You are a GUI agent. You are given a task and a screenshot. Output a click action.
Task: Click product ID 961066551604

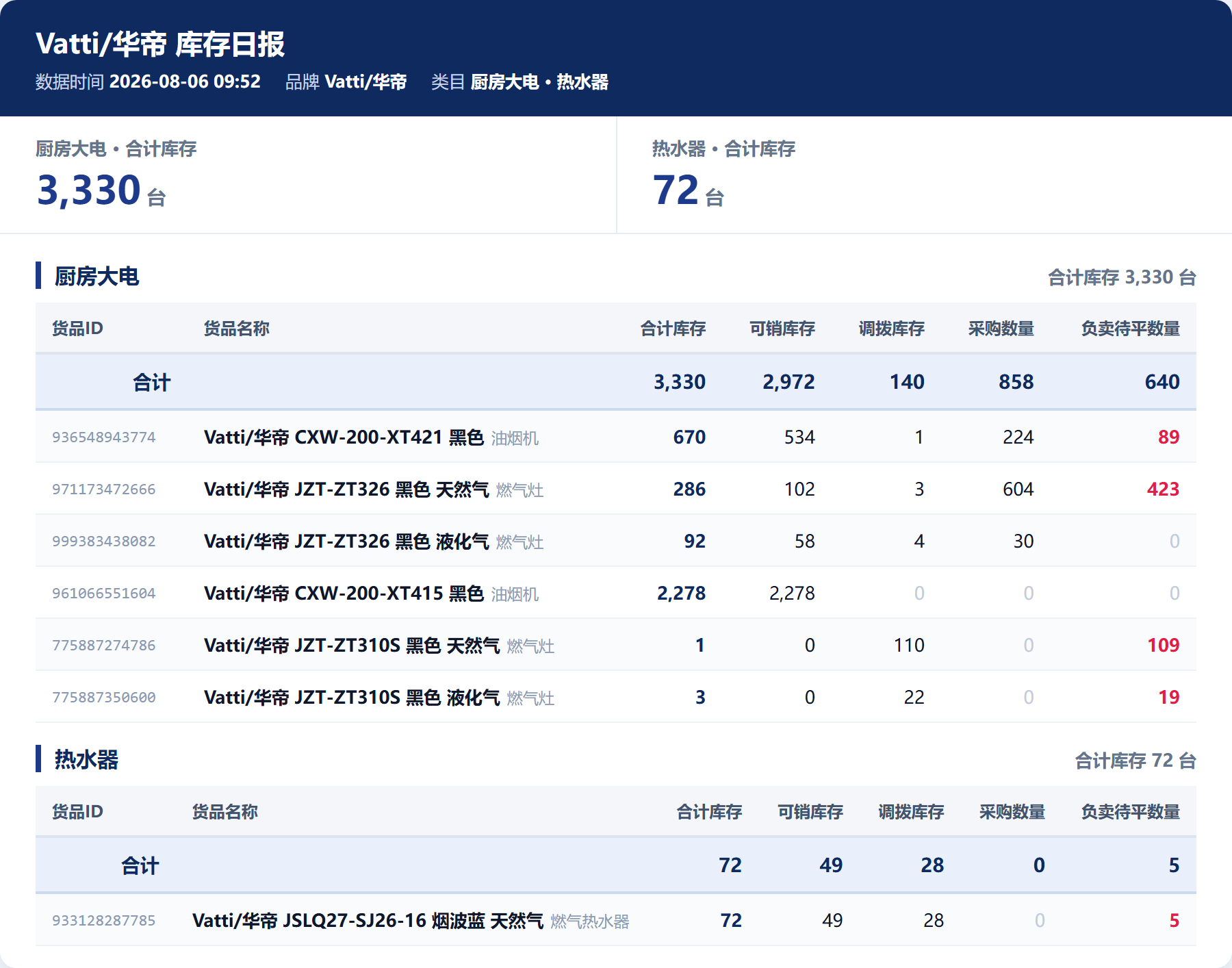point(104,593)
